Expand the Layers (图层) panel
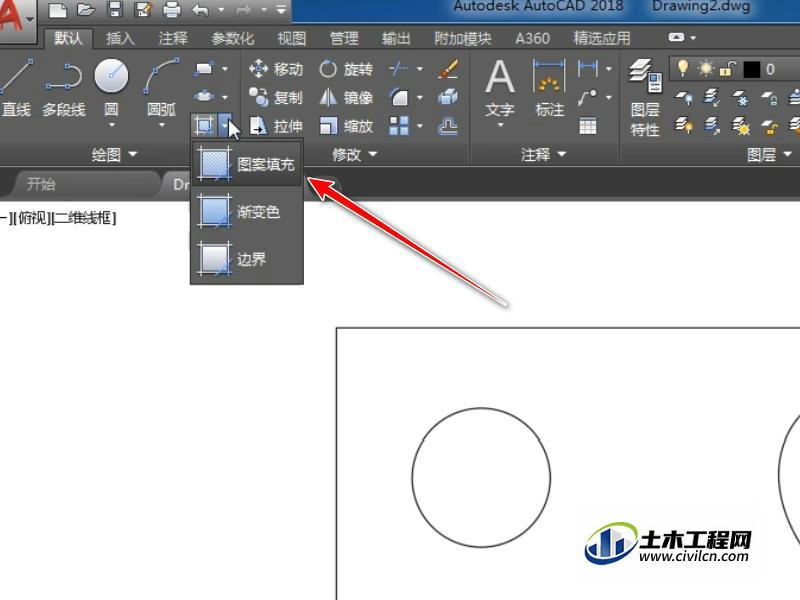Viewport: 800px width, 600px height. click(769, 154)
